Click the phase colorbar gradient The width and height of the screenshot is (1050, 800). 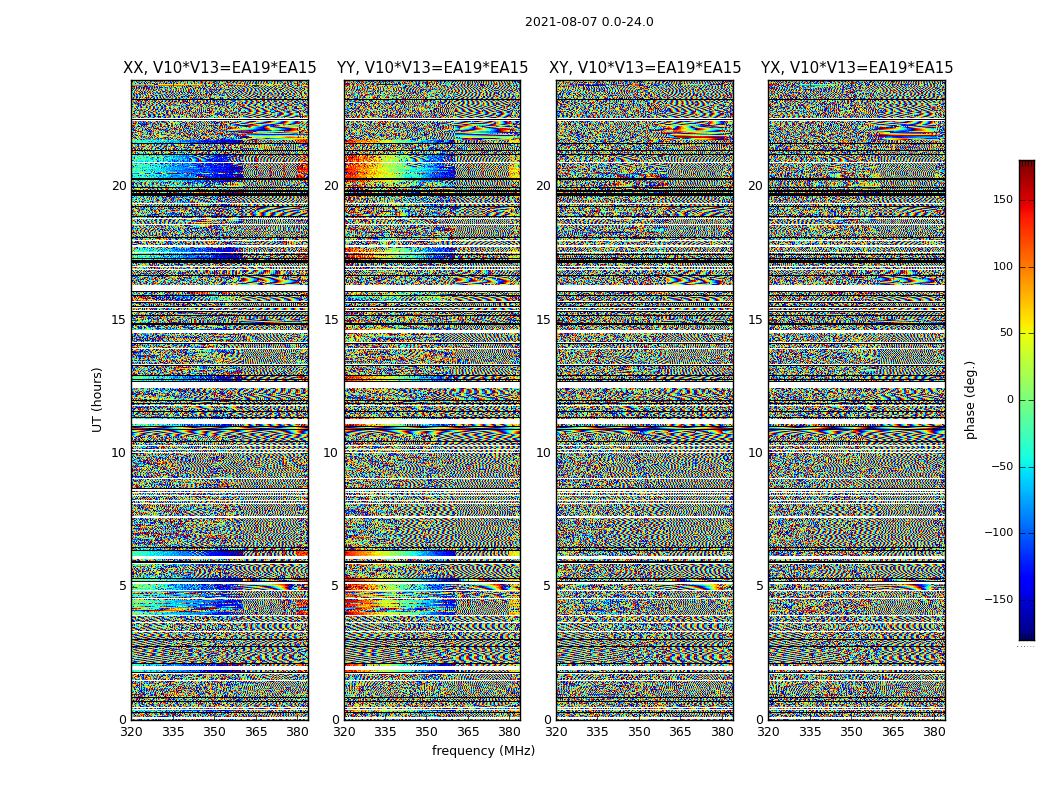tap(1027, 400)
